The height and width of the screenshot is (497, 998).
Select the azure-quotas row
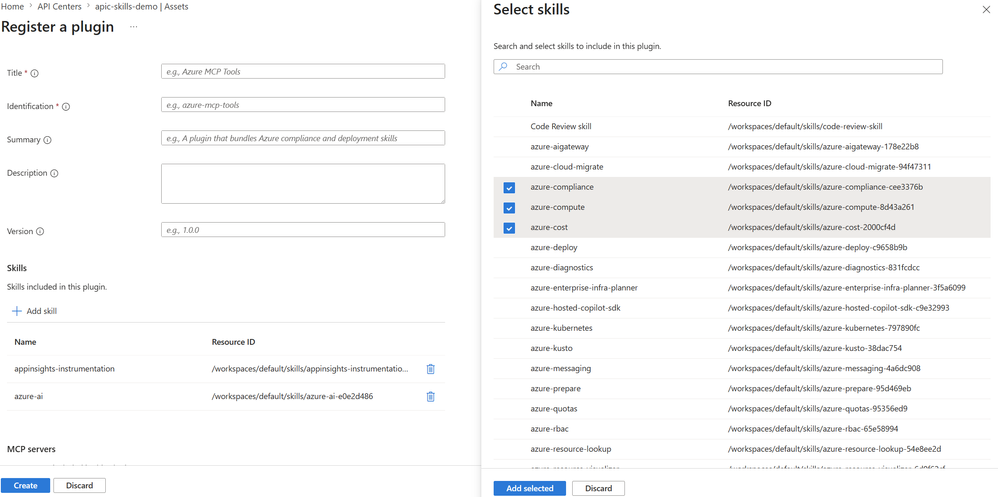(x=742, y=409)
